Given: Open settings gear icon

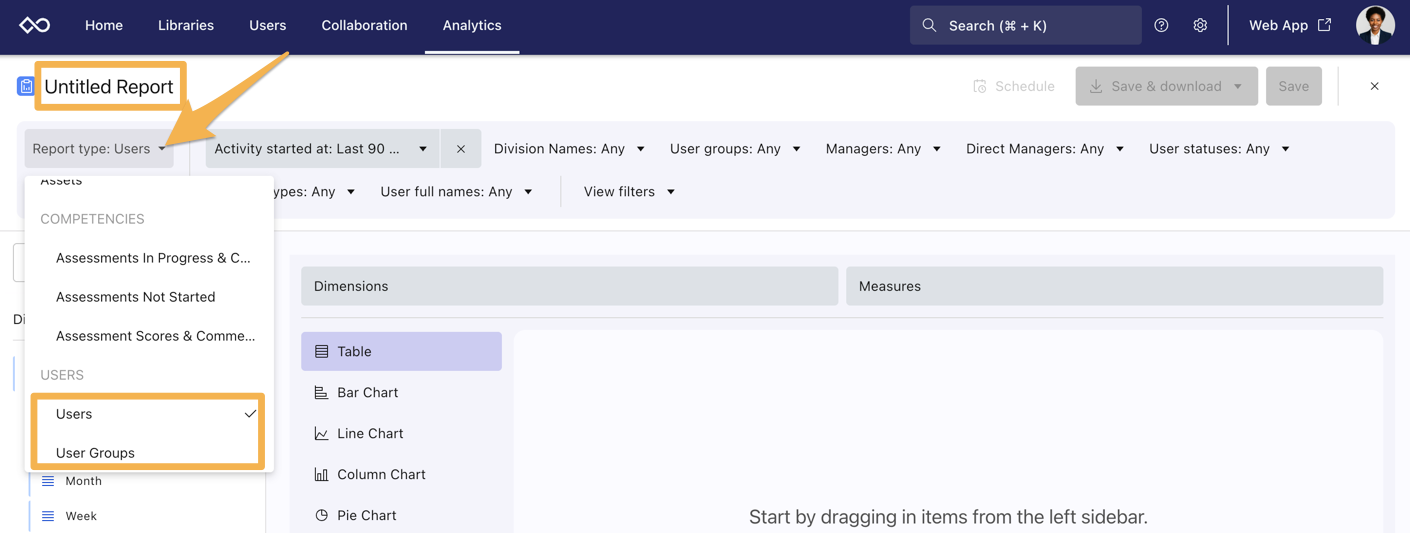Looking at the screenshot, I should pos(1200,25).
